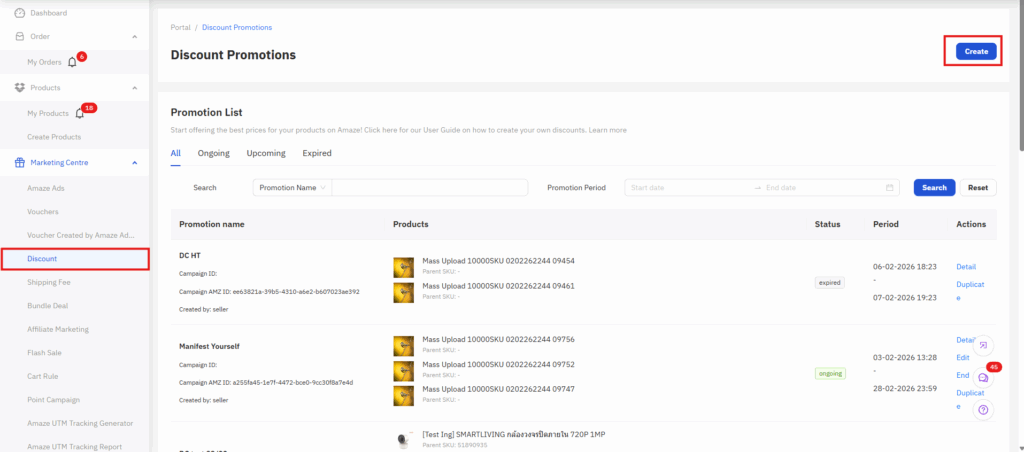Select the Upcoming promotions tab

[x=265, y=153]
